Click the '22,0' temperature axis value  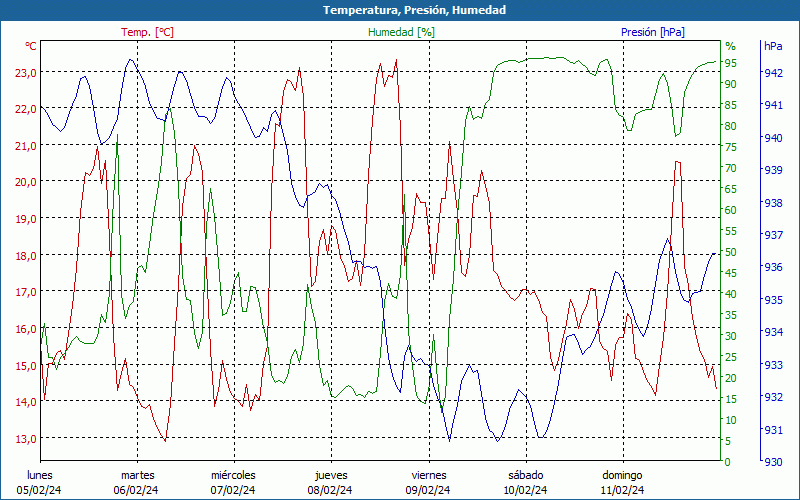pos(26,109)
